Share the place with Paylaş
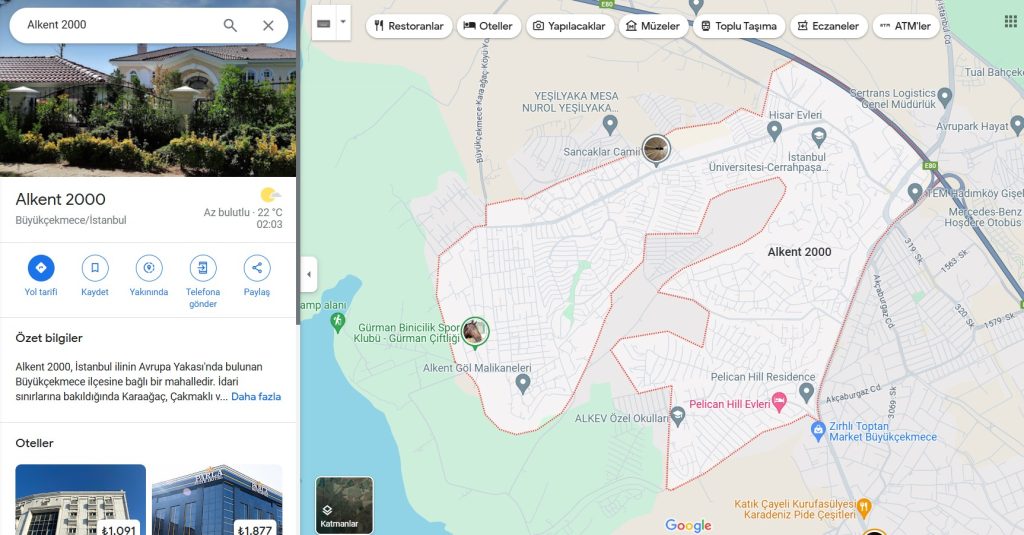1024x535 pixels. (257, 276)
